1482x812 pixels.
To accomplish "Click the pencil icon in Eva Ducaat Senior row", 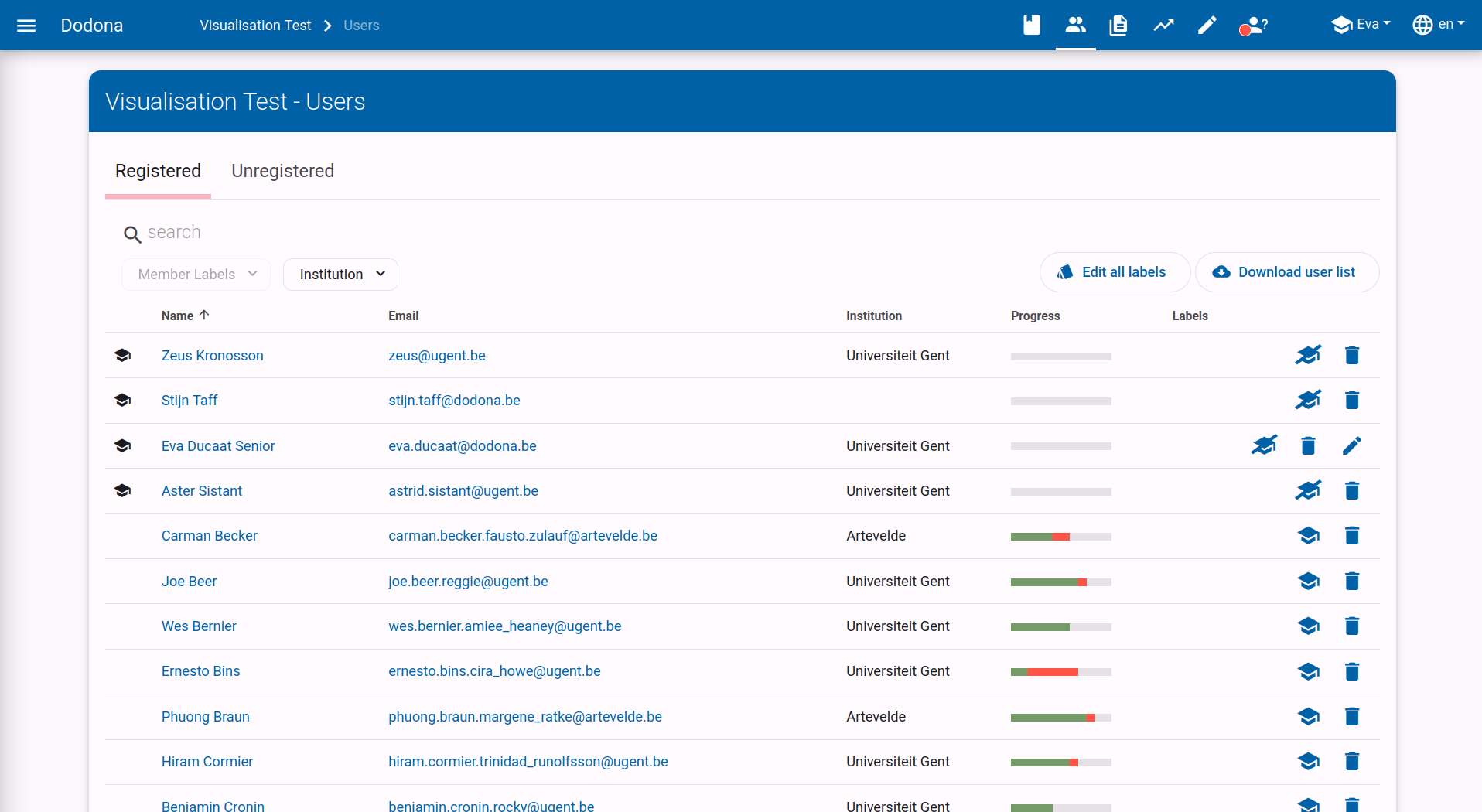I will [1351, 446].
